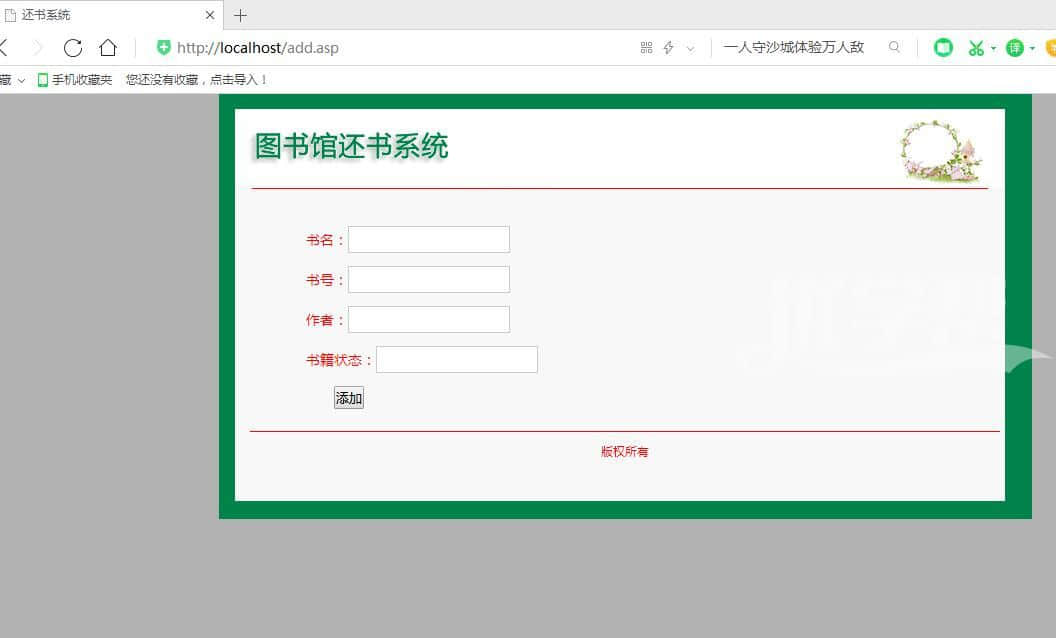Open the 手机收藏夹 bookmark folder

click(x=75, y=80)
